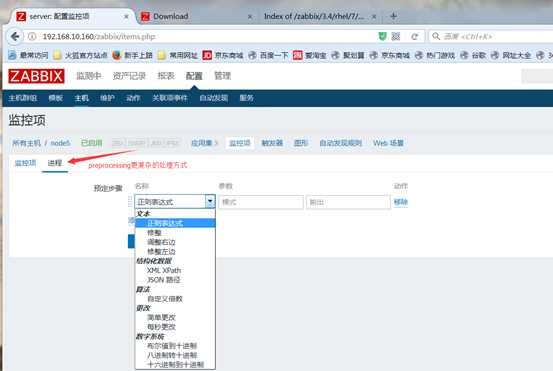Open the 报表 main menu
This screenshot has height=371, width=553.
(165, 76)
